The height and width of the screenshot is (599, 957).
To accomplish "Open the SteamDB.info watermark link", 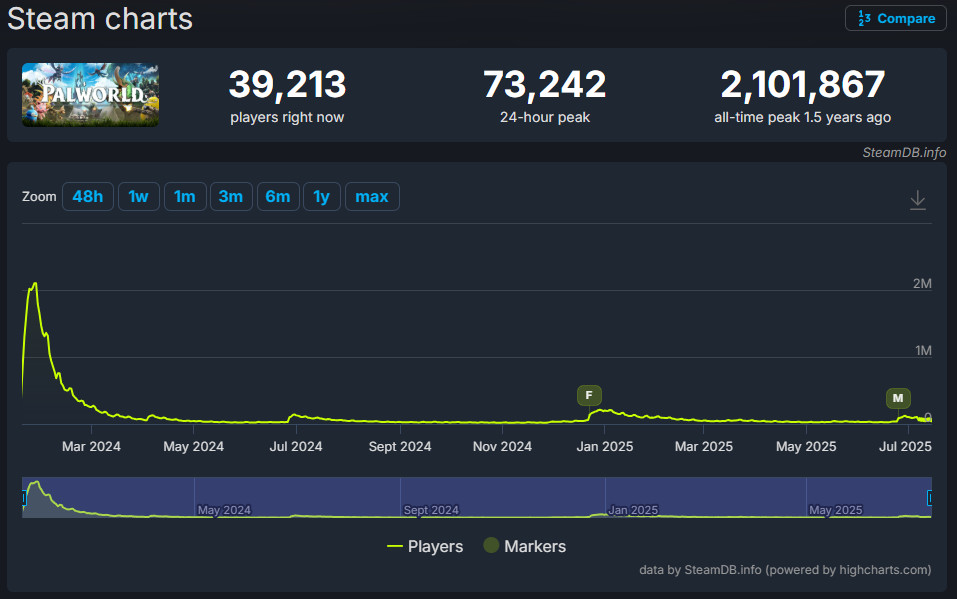I will (904, 153).
